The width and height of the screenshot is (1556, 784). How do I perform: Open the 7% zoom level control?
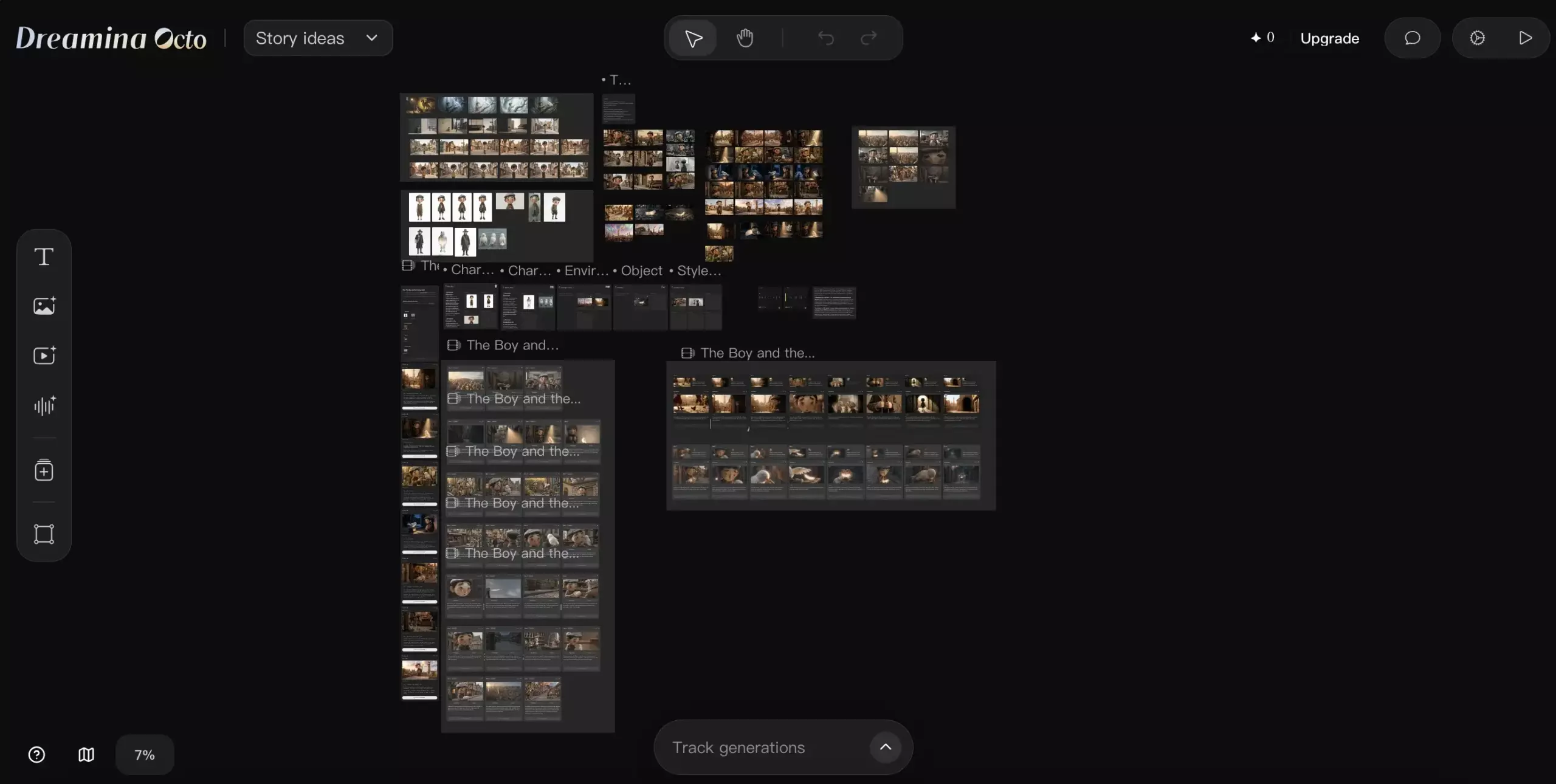pos(145,755)
